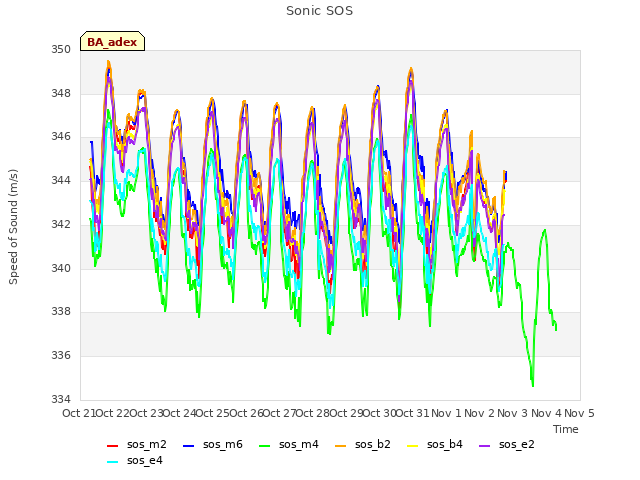Viewport: 640px width, 480px height.
Task: Click the Nov 5 x-axis date label
Action: 579,413
